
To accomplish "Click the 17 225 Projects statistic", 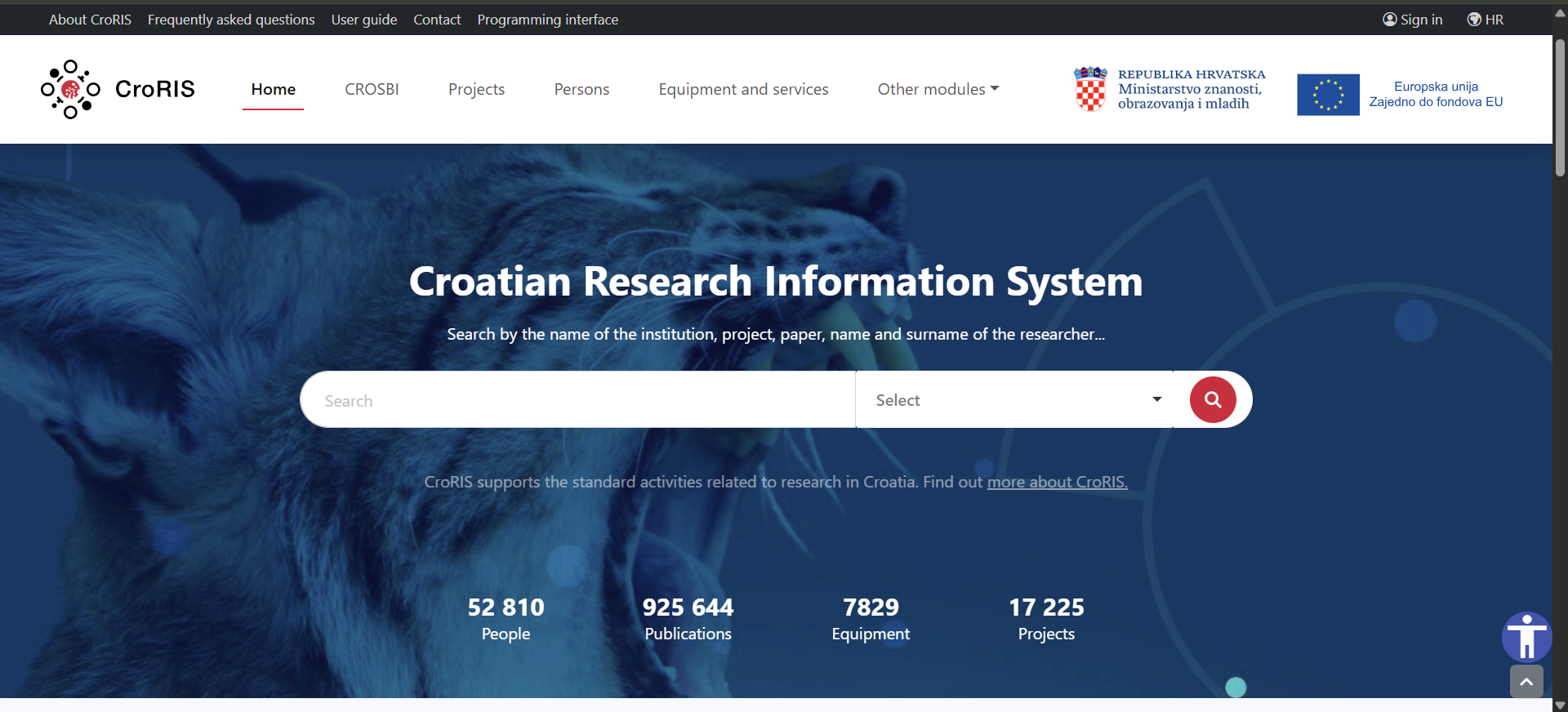I will pos(1046,619).
